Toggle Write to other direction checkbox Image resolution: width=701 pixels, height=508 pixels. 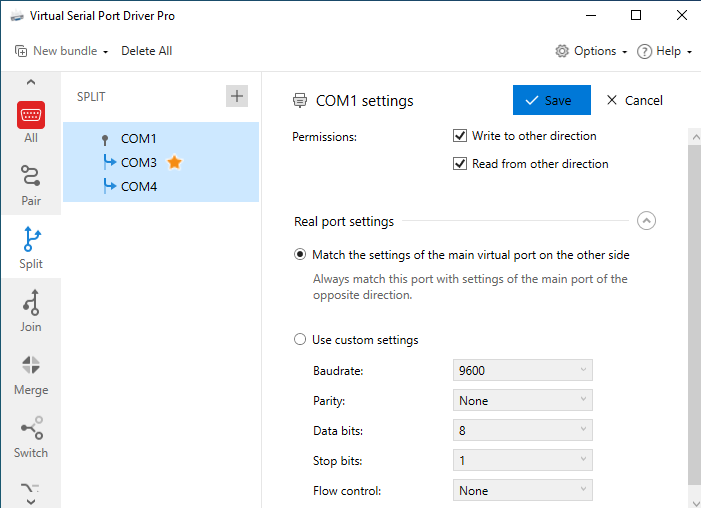pos(460,135)
